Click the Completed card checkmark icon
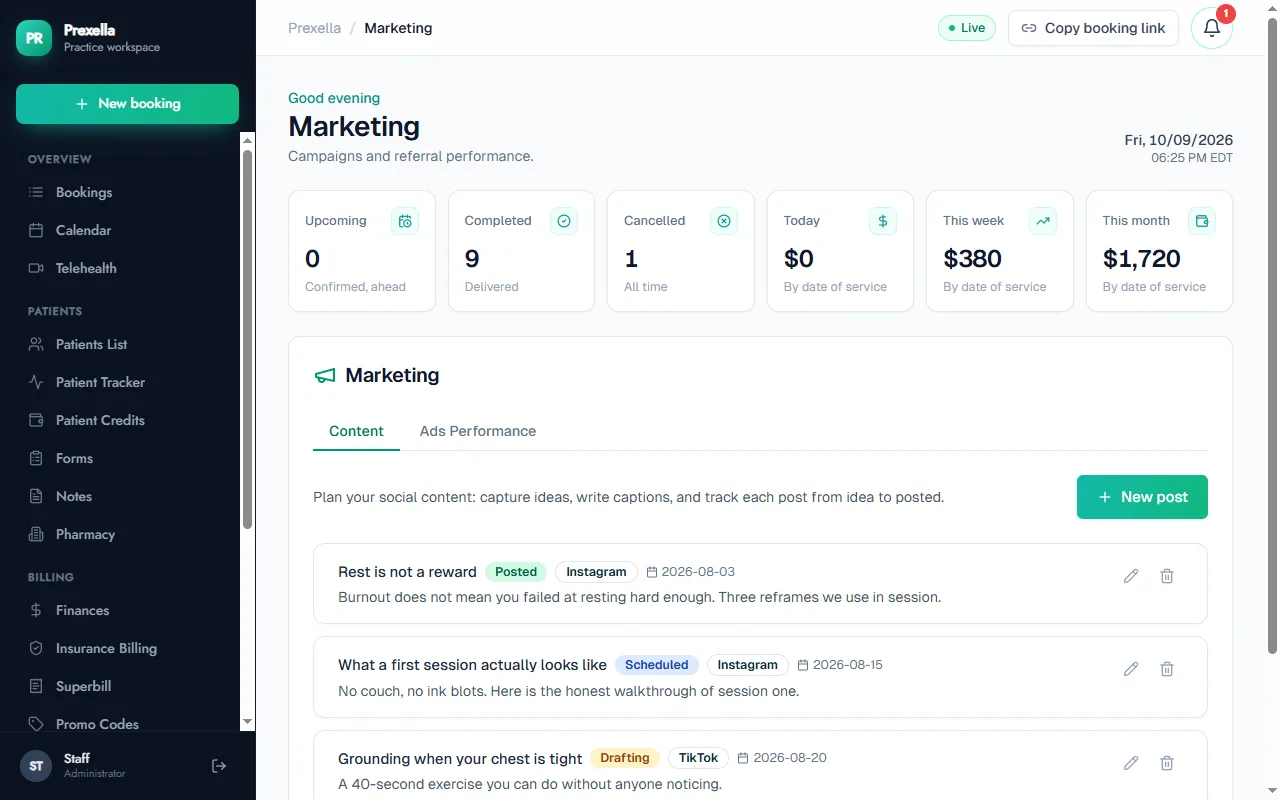Viewport: 1280px width, 800px height. point(564,221)
